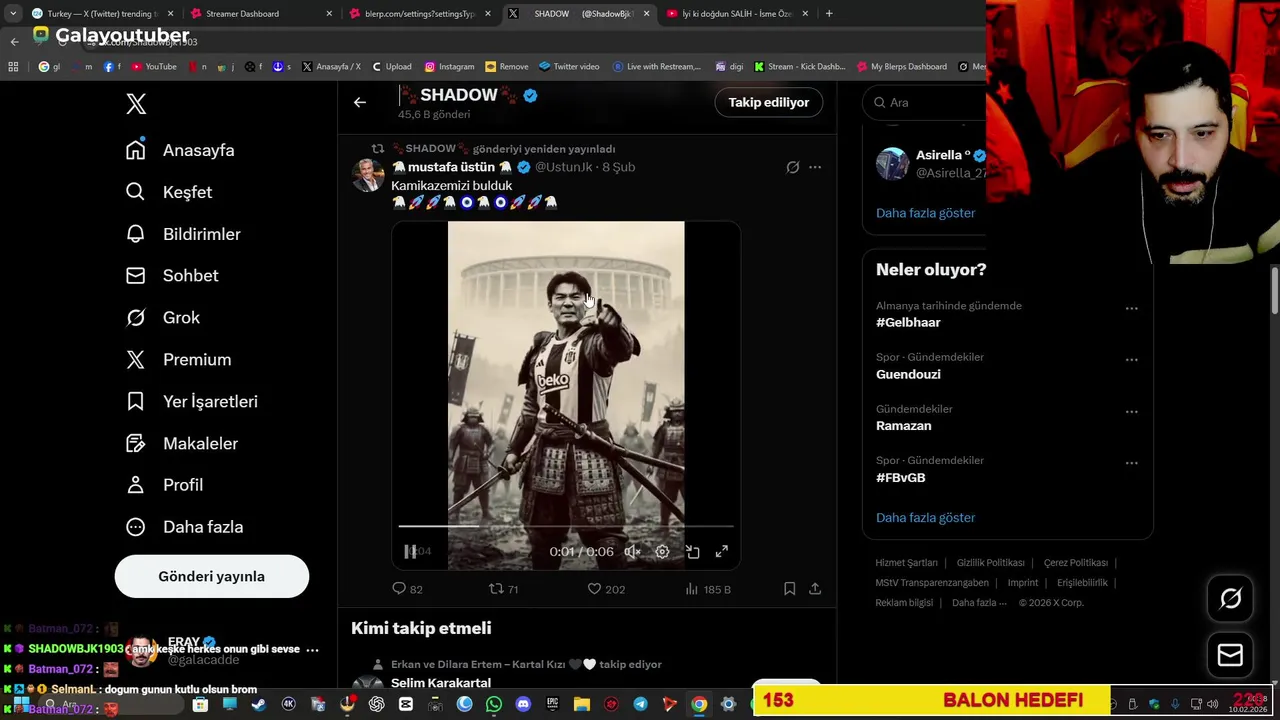Click the floating messages envelope button
Screen dimensions: 1280x720
pyautogui.click(x=1231, y=656)
